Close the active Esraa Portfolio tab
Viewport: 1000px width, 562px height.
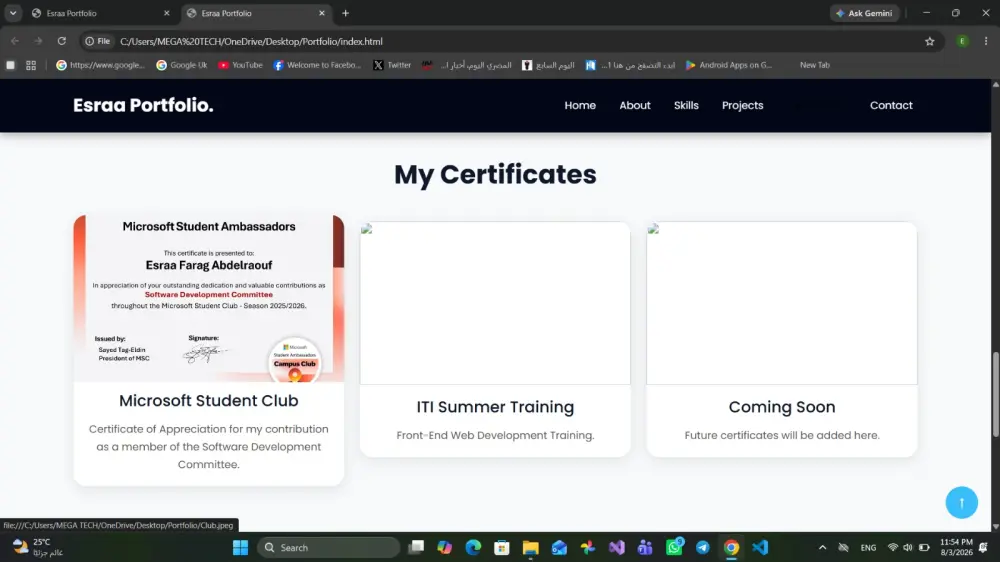[x=321, y=13]
